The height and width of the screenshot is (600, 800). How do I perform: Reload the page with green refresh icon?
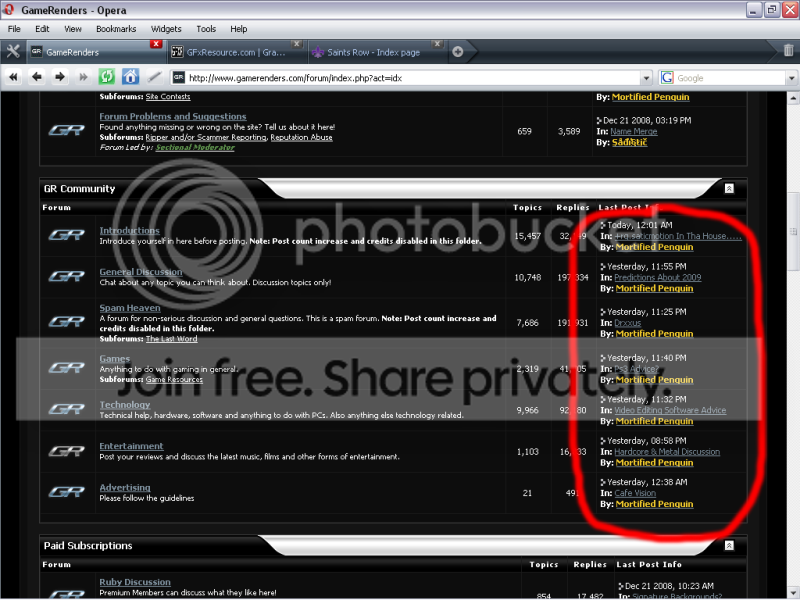pyautogui.click(x=107, y=77)
